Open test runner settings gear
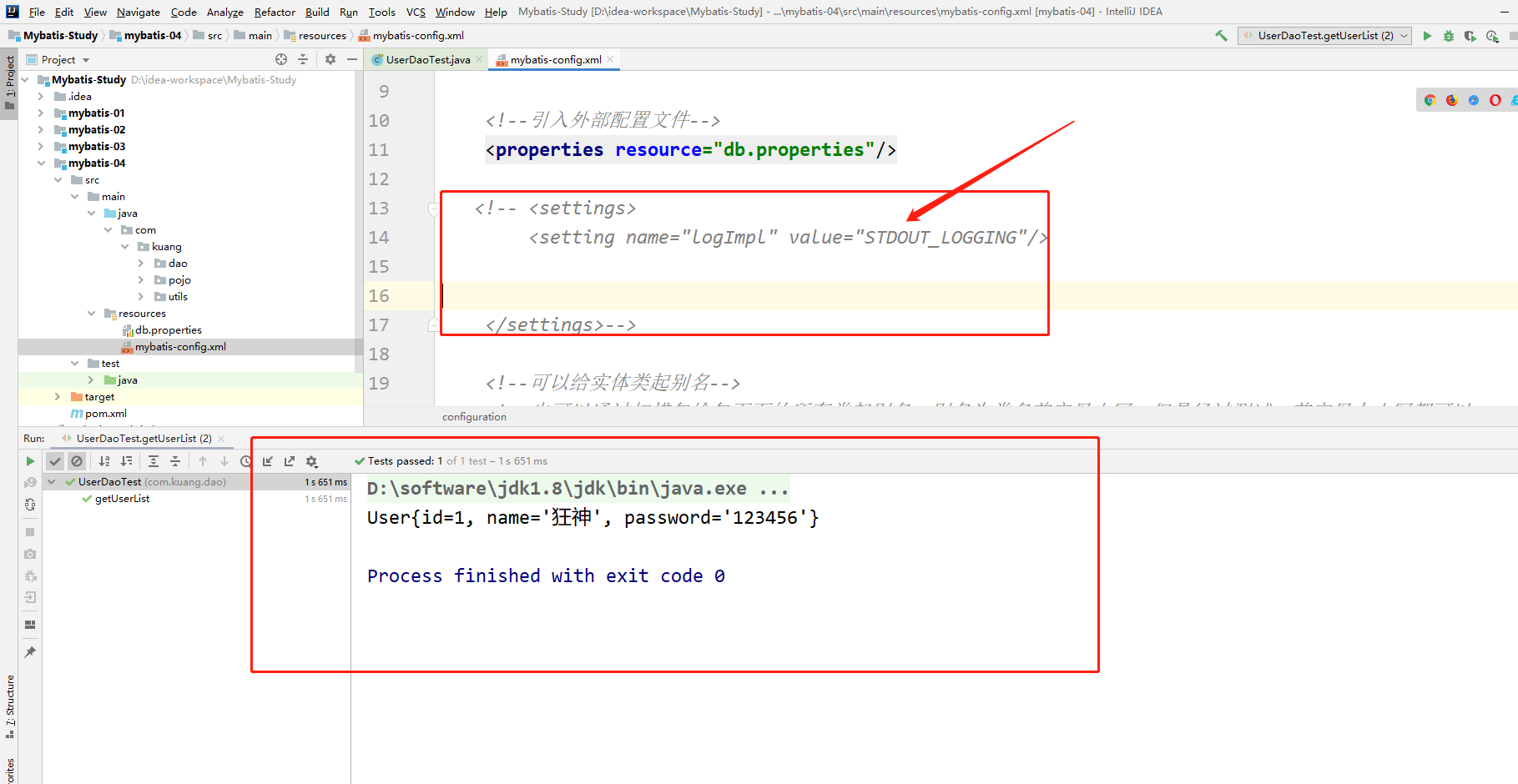The image size is (1518, 784). click(312, 461)
